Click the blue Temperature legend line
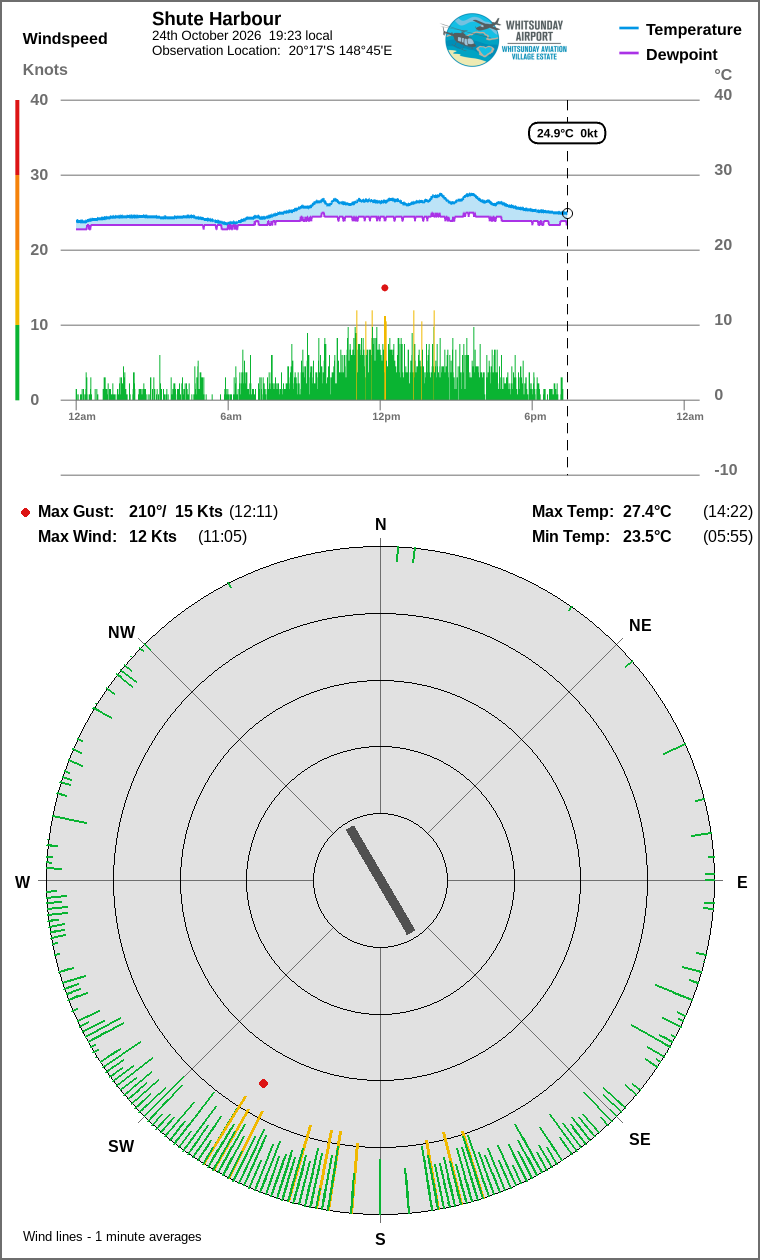This screenshot has width=760, height=1260. [629, 30]
